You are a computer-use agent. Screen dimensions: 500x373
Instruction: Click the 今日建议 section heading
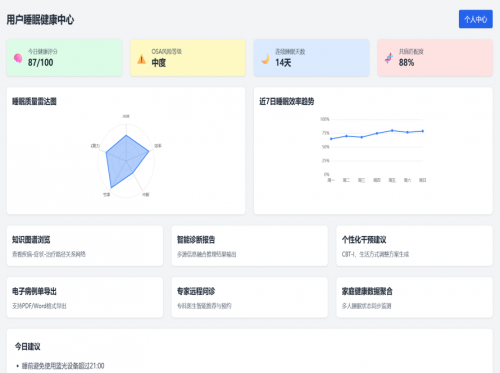(x=27, y=347)
